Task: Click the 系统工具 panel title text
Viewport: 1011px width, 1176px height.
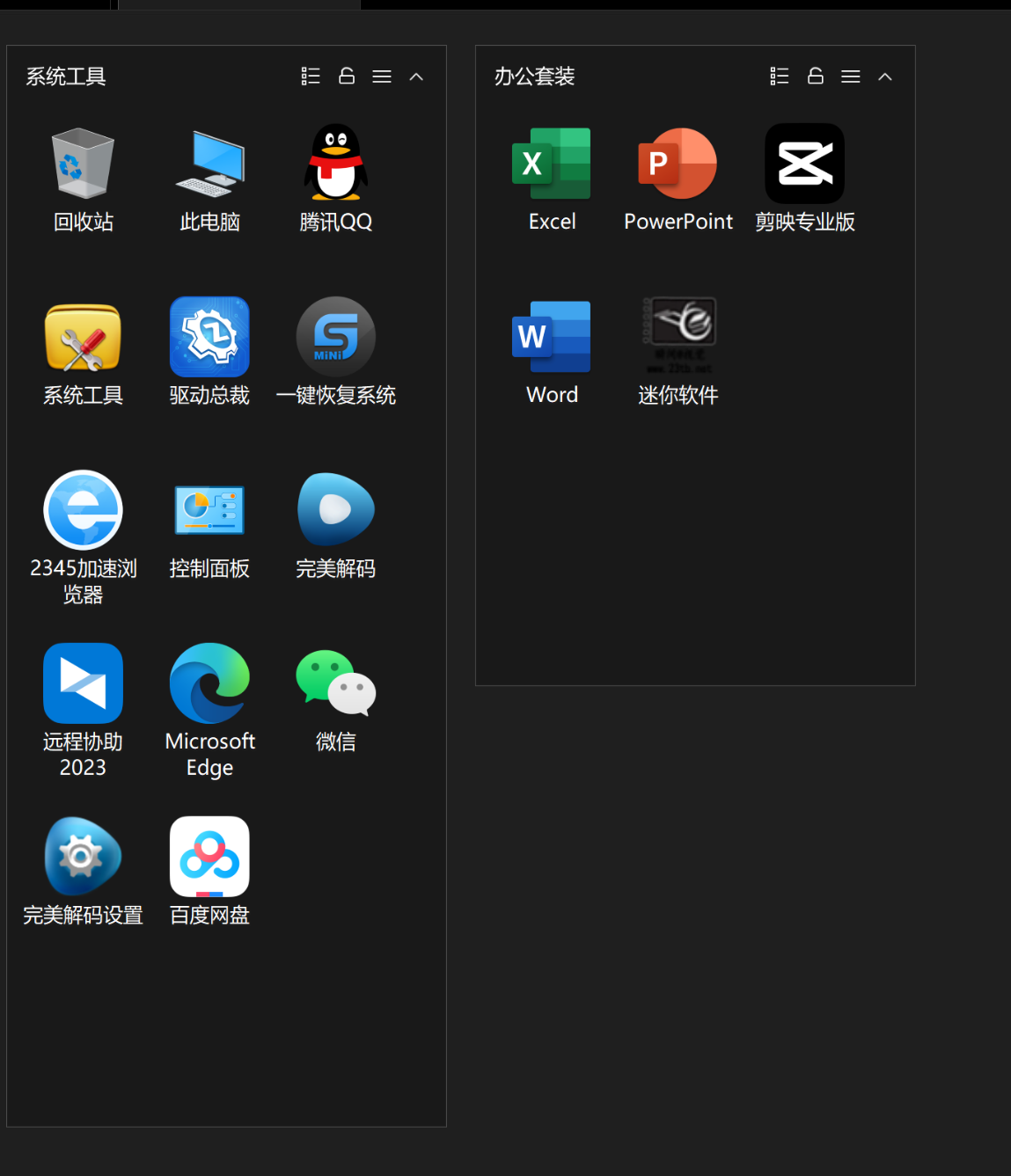Action: point(66,77)
